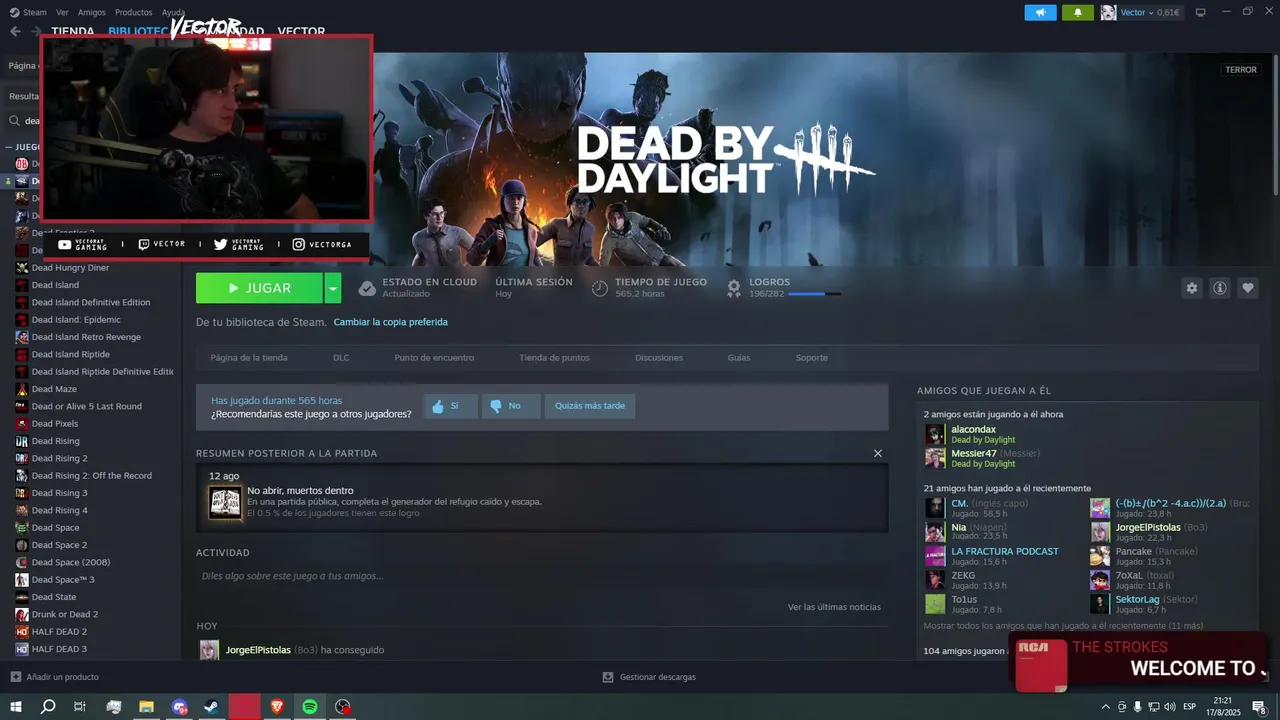
Task: Switch to Página de la tienda tab
Action: pyautogui.click(x=249, y=358)
